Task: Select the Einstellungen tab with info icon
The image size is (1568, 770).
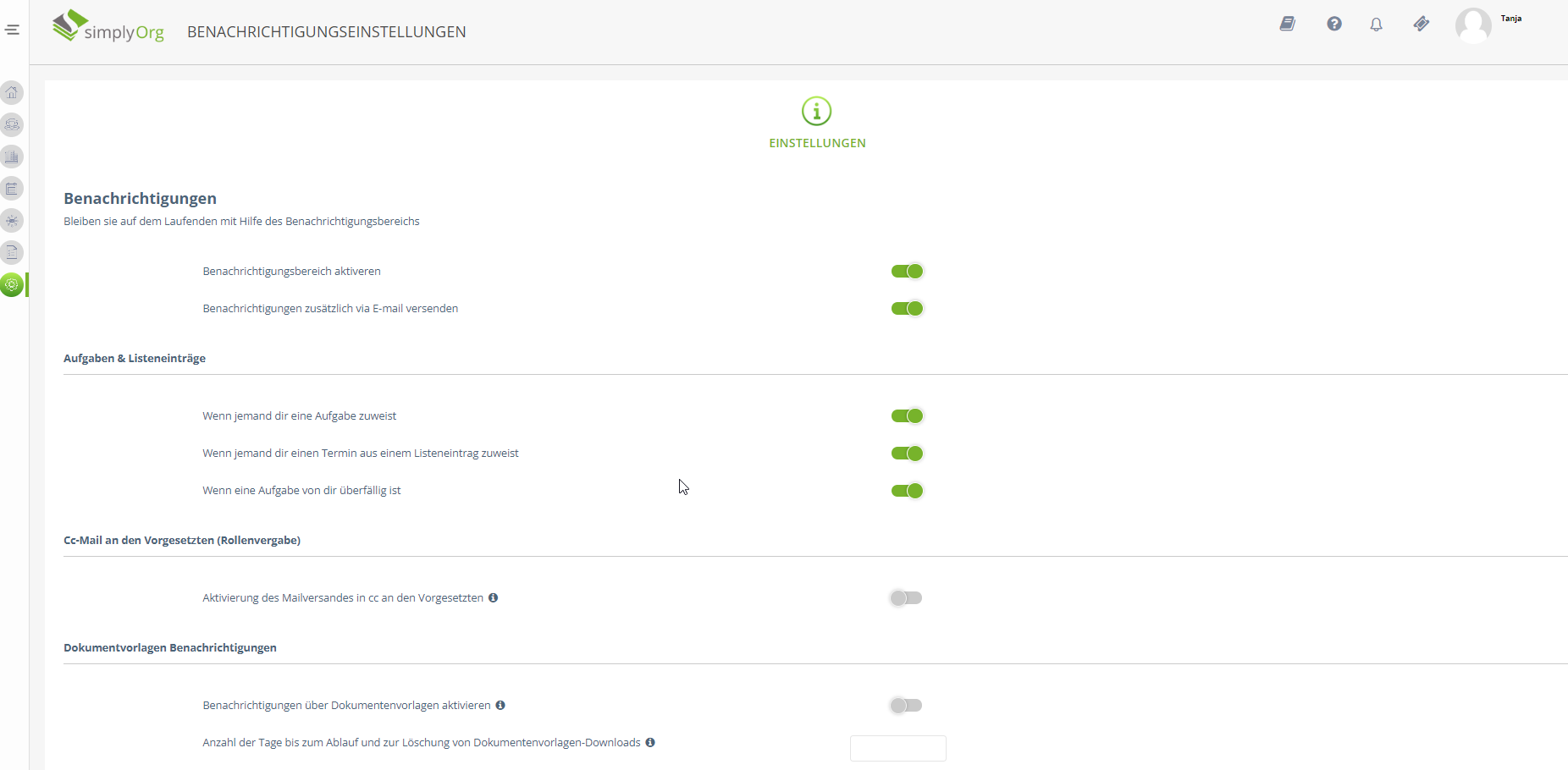Action: [817, 123]
